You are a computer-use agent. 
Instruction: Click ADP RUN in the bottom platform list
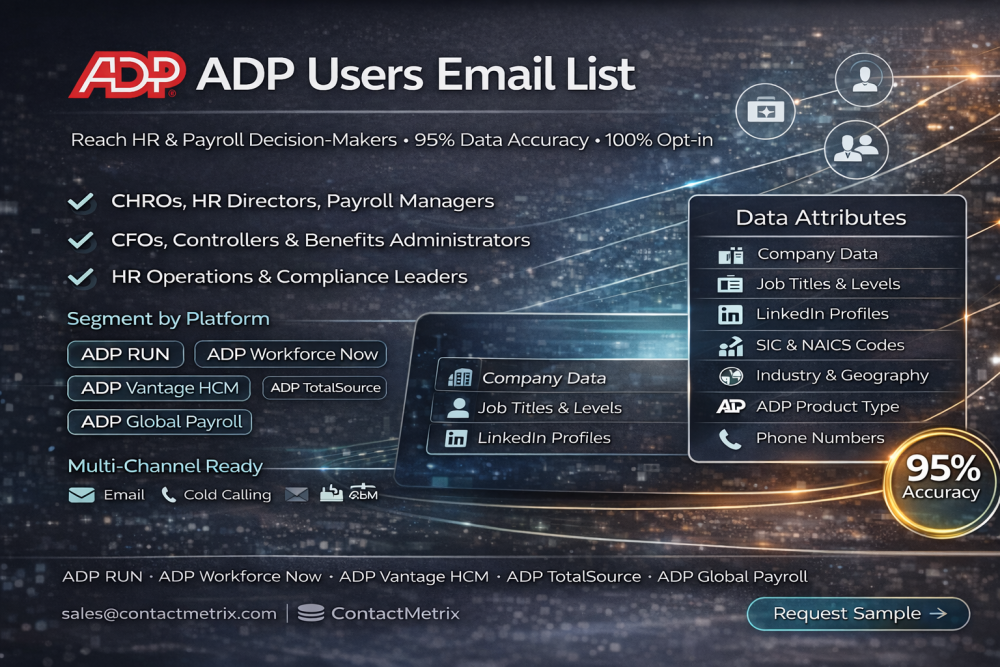(x=102, y=576)
